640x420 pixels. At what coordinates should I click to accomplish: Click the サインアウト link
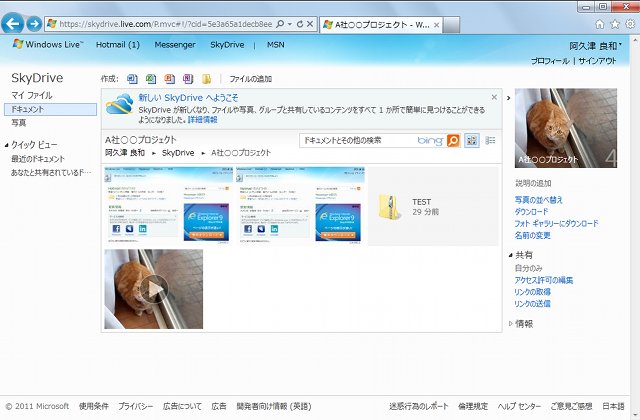tap(598, 61)
